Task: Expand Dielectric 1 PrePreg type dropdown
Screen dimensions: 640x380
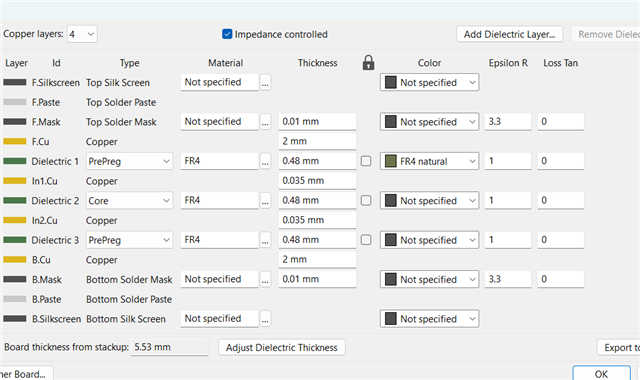Action: click(x=129, y=161)
